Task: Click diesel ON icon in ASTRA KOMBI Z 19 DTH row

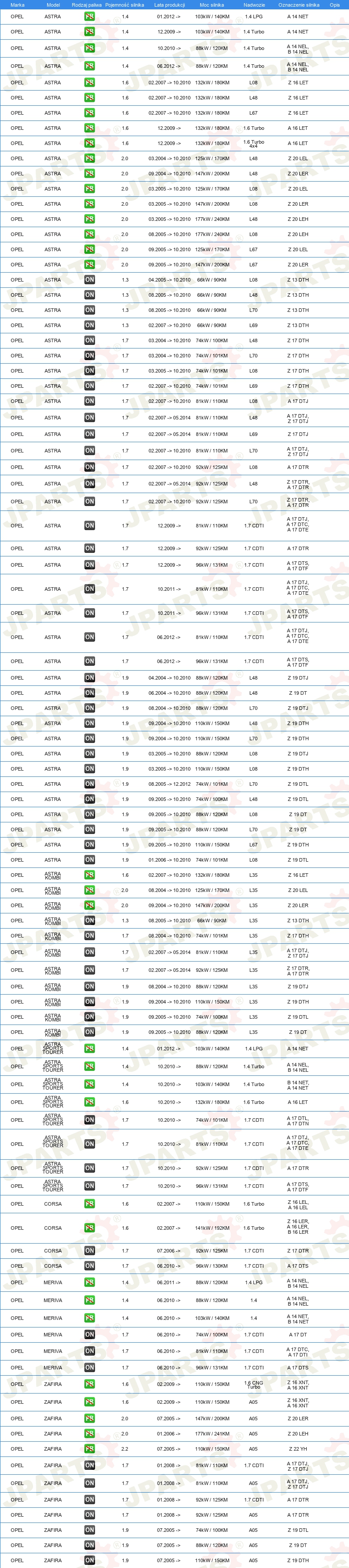Action: [90, 1002]
